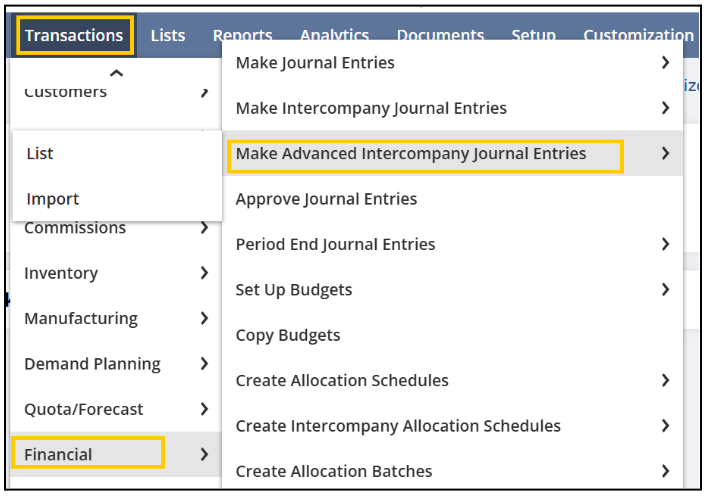Open the Customization menu
Image resolution: width=714 pixels, height=500 pixels.
(638, 35)
